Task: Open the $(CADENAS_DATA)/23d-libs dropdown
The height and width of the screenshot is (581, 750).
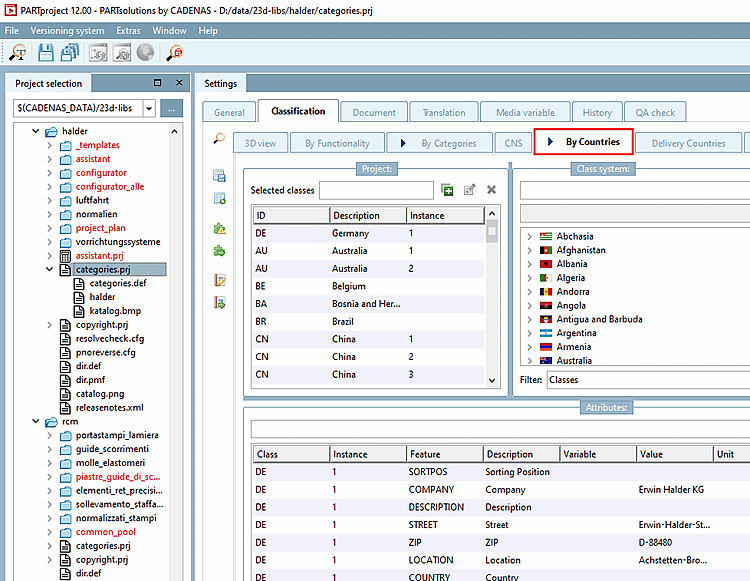Action: [x=149, y=108]
